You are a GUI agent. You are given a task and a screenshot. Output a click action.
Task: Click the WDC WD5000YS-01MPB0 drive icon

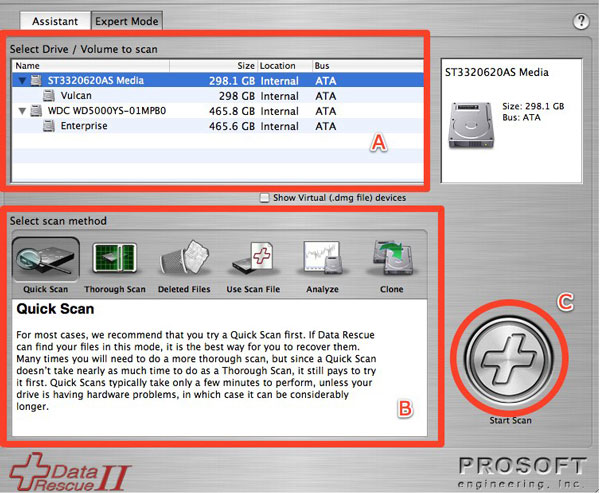tap(36, 111)
